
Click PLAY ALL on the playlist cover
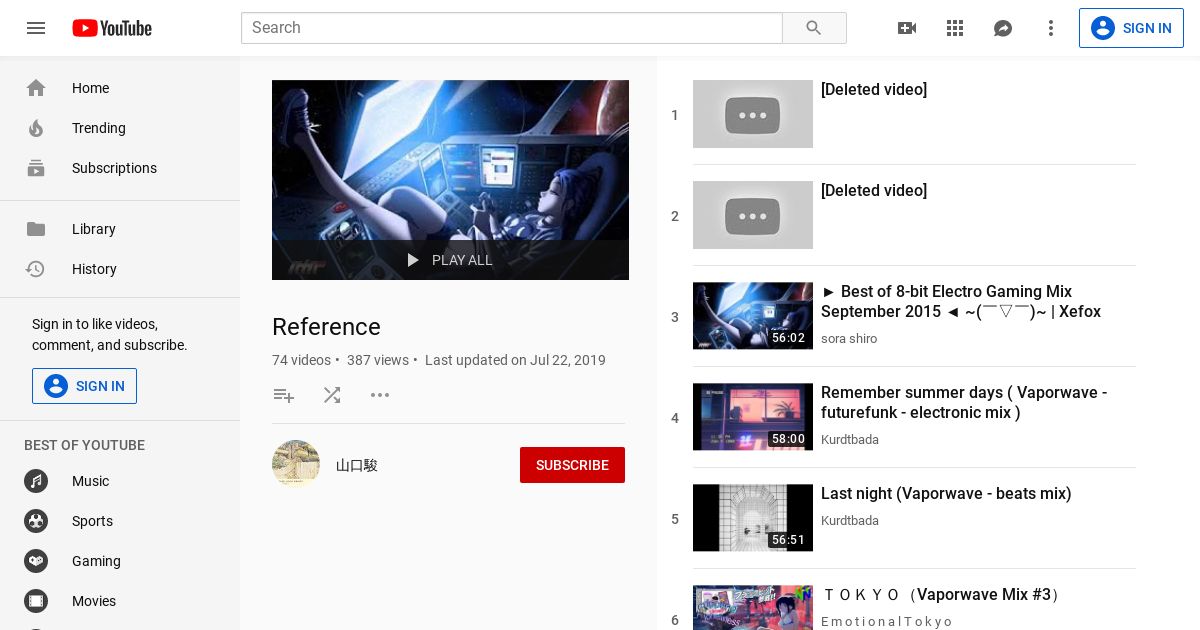point(450,260)
